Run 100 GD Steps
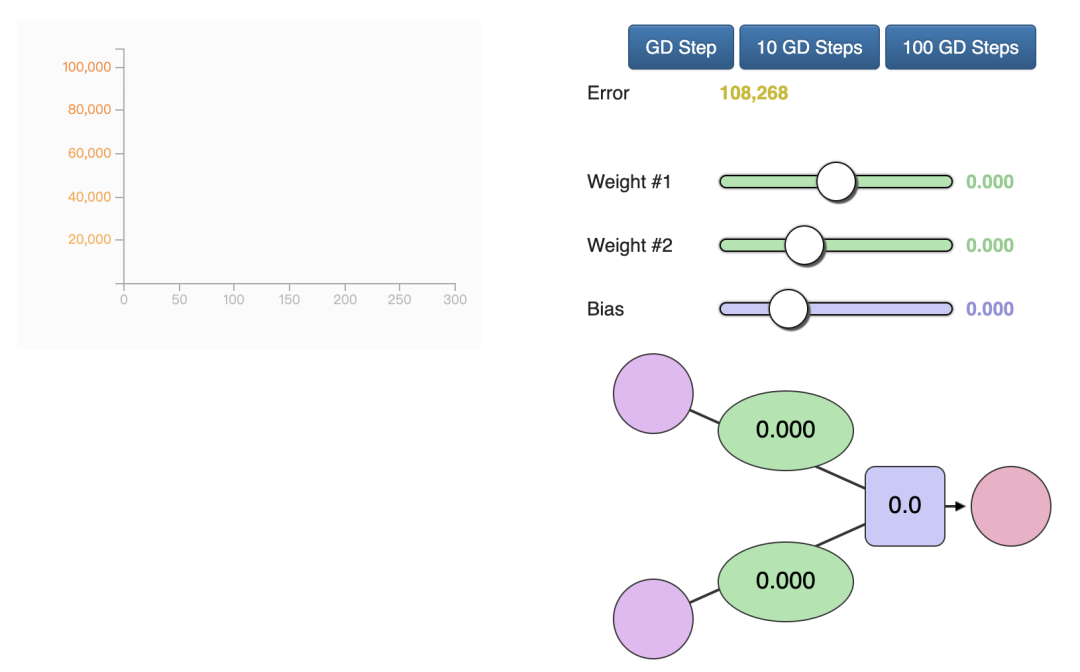 tap(960, 48)
